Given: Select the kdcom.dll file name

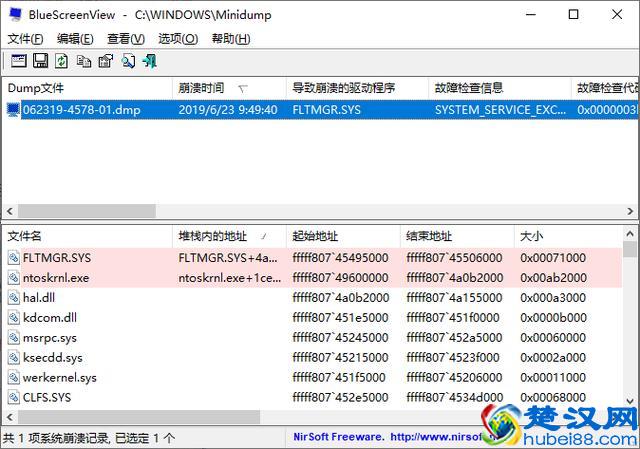Looking at the screenshot, I should 50,318.
